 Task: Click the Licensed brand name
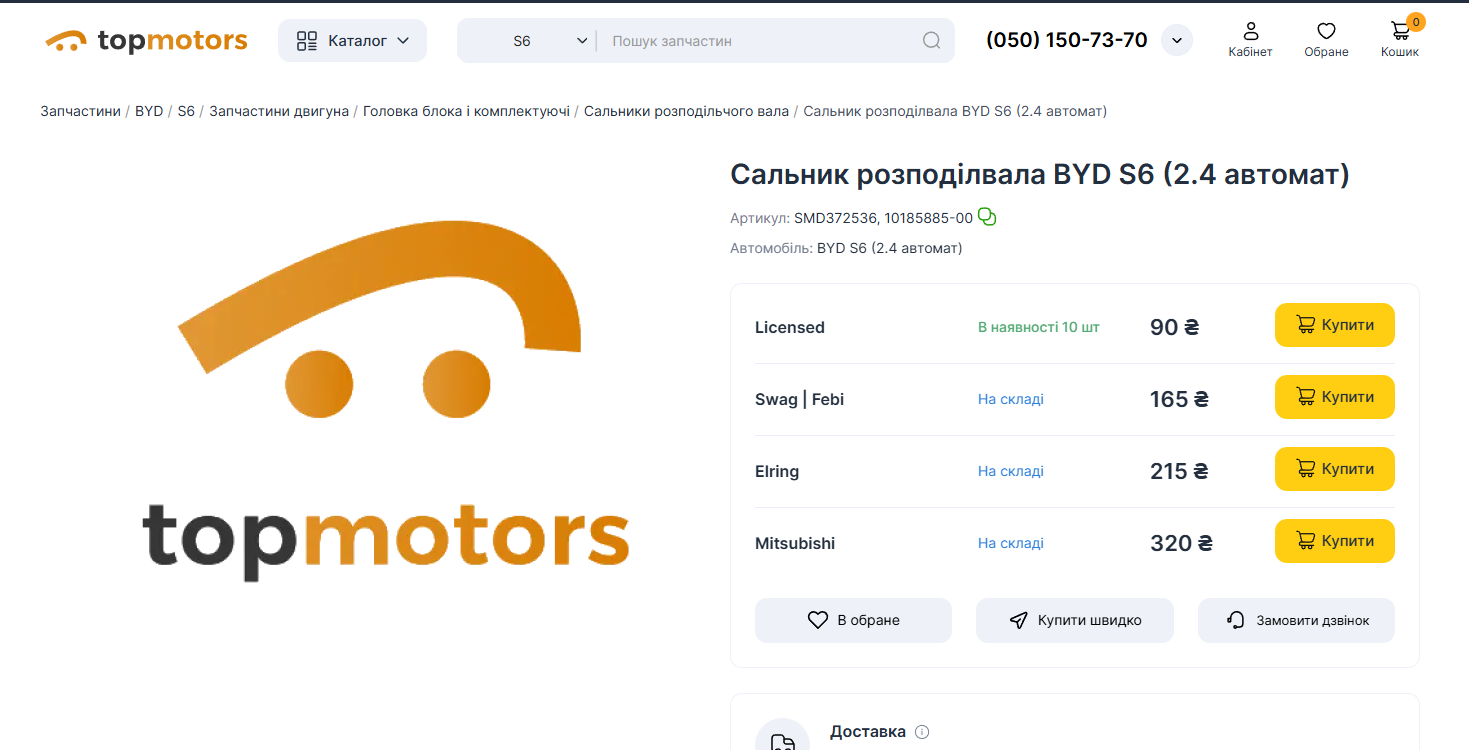(790, 327)
